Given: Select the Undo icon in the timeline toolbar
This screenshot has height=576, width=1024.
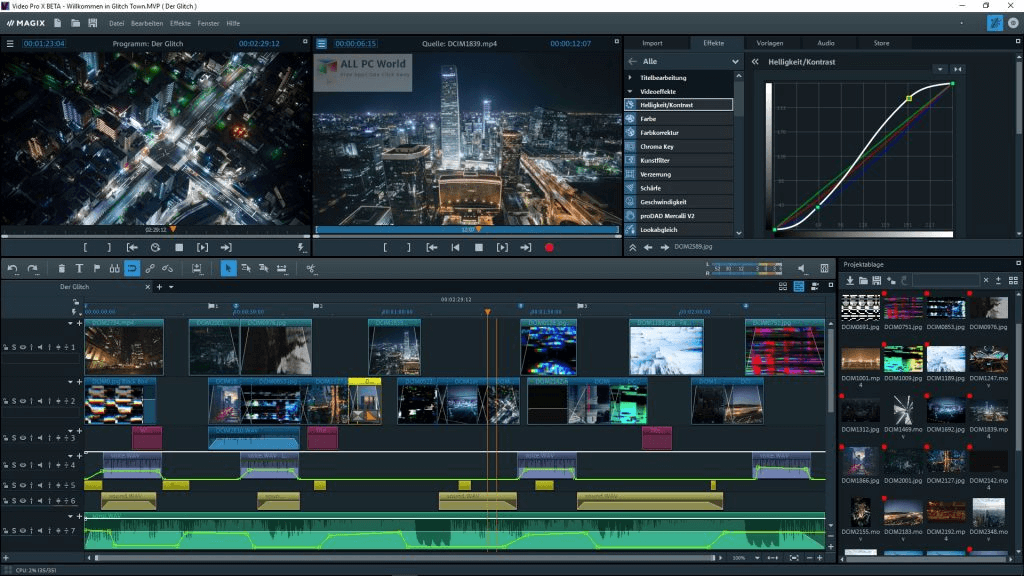Looking at the screenshot, I should pyautogui.click(x=12, y=269).
